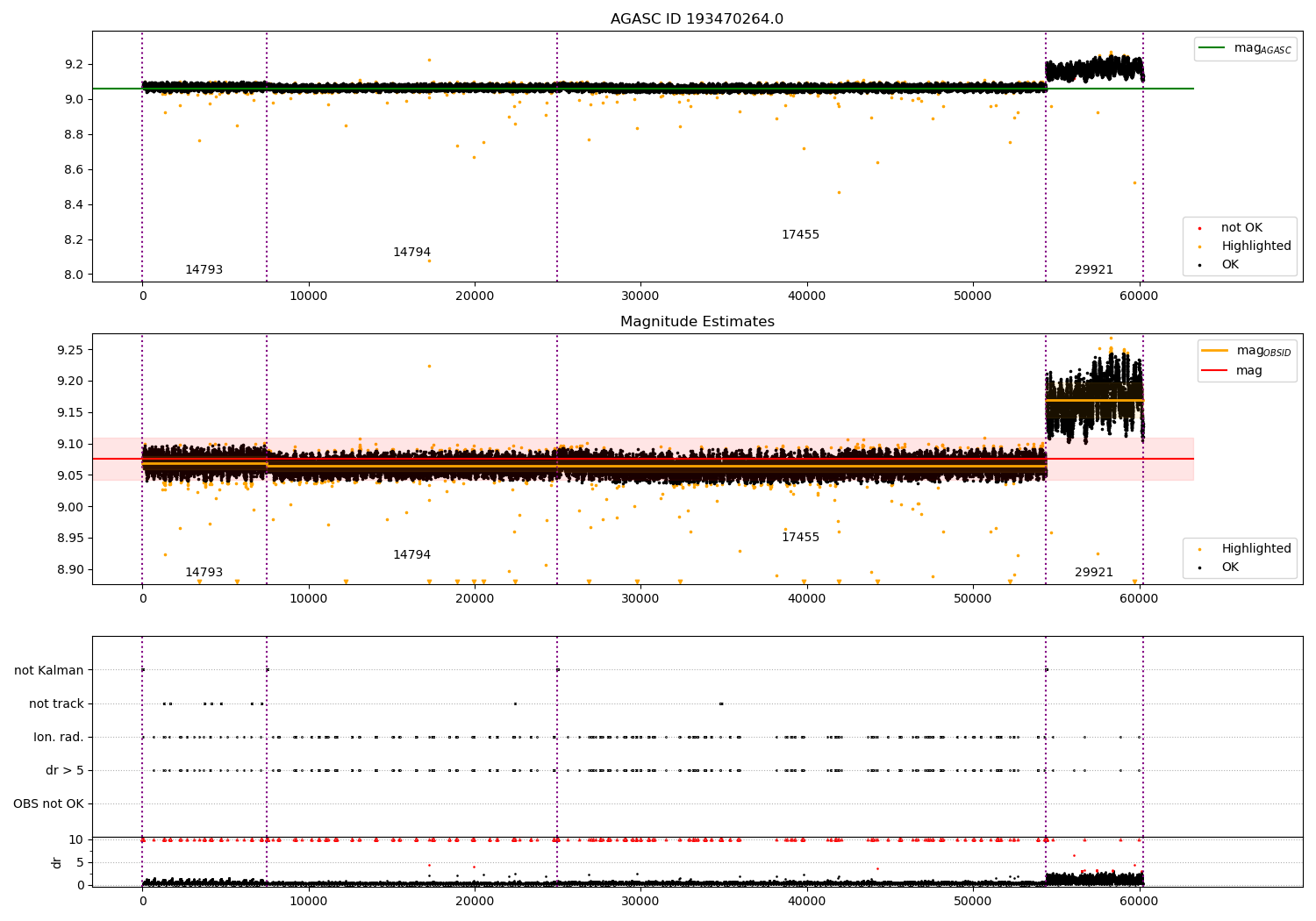Screen dimensions: 1316x921
Task: Click the "AGASC ID 193470264.0" plot title
Action: pos(697,19)
